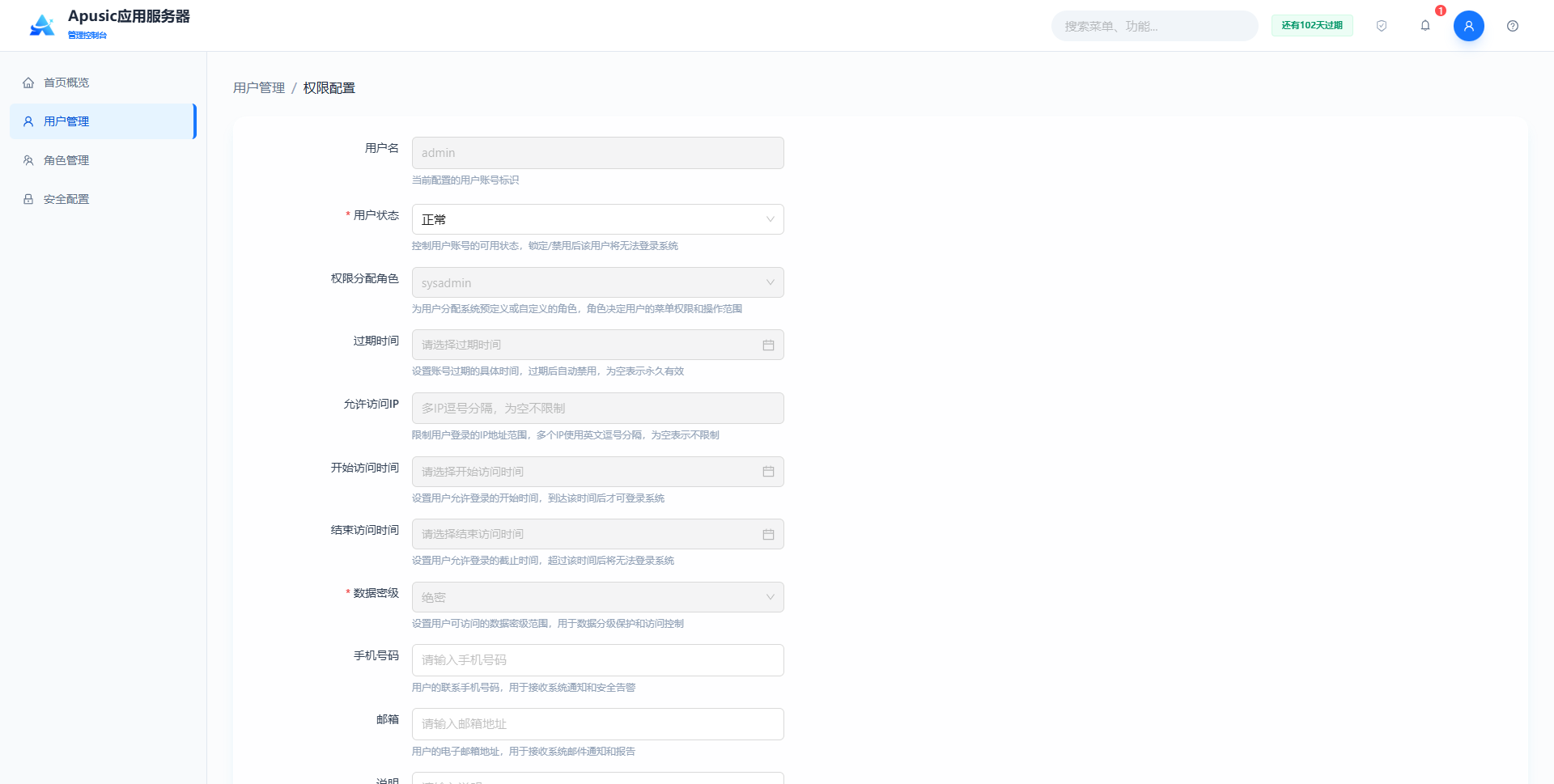Viewport: 1554px width, 784px height.
Task: Open the notification bell
Action: 1425,26
